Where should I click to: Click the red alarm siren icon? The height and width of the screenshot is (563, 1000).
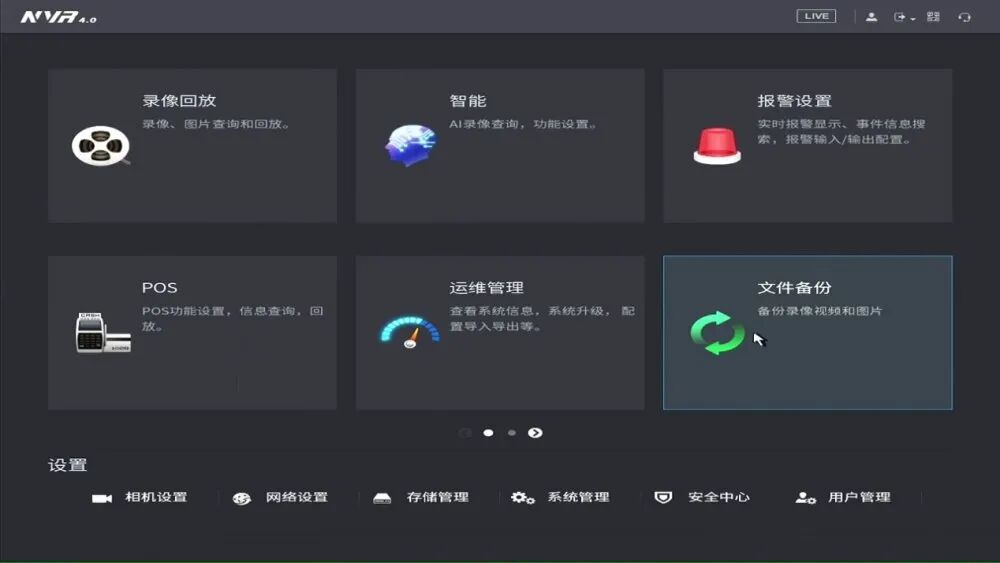click(717, 146)
